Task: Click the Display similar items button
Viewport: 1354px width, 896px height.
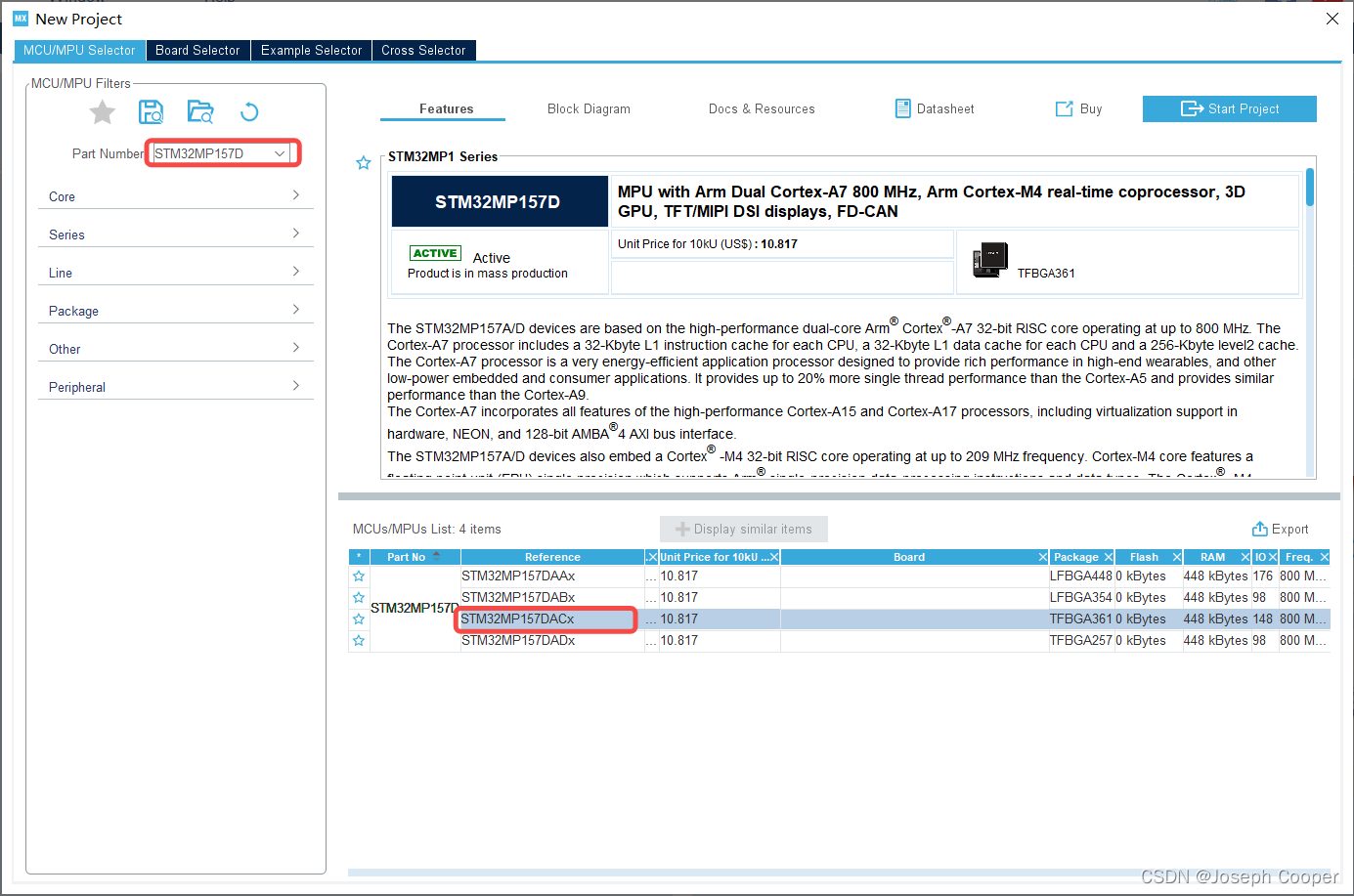Action: [x=744, y=529]
